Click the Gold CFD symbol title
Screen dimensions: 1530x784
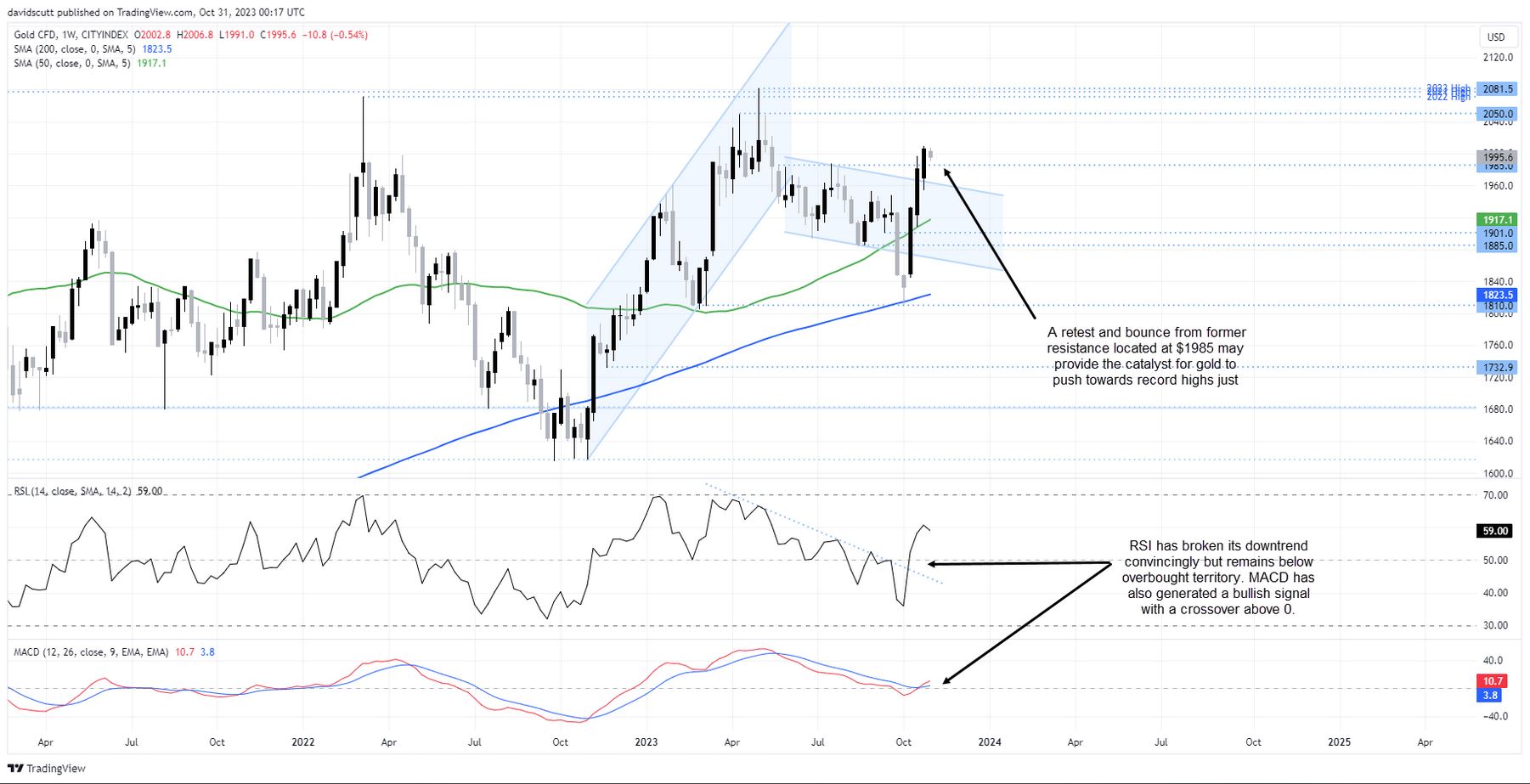71,35
